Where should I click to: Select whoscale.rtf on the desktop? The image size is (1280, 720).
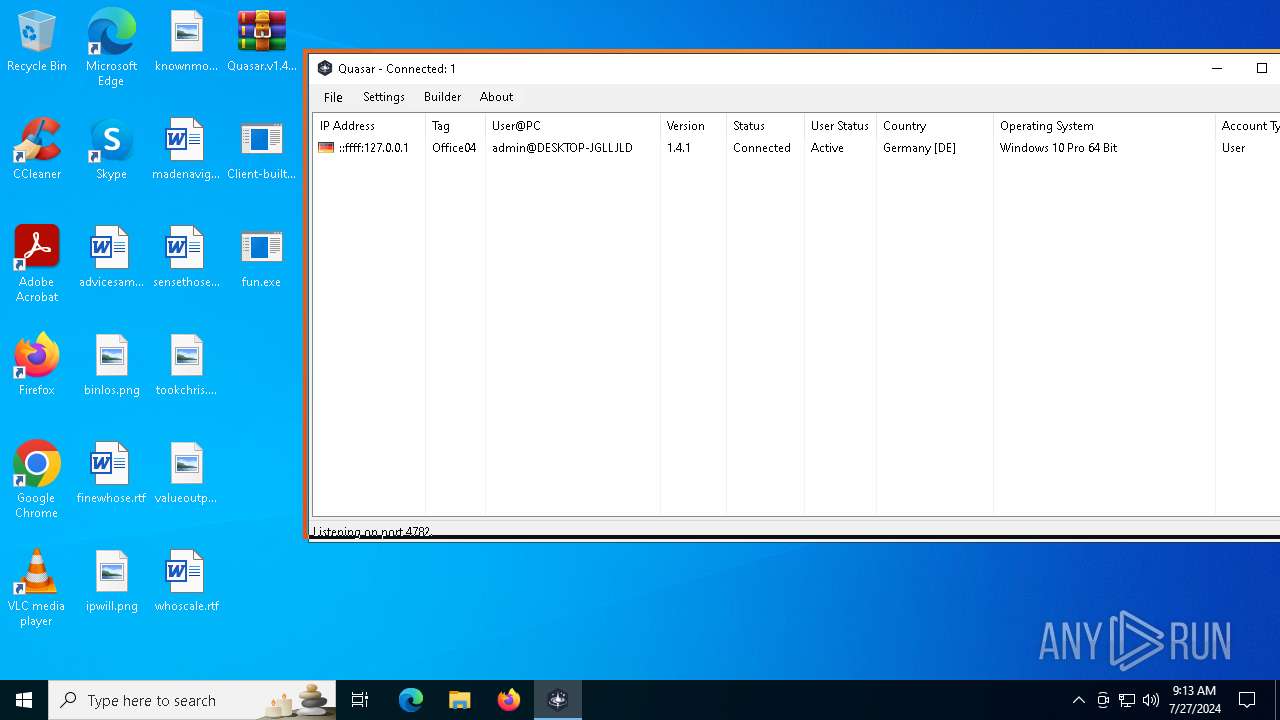tap(186, 582)
